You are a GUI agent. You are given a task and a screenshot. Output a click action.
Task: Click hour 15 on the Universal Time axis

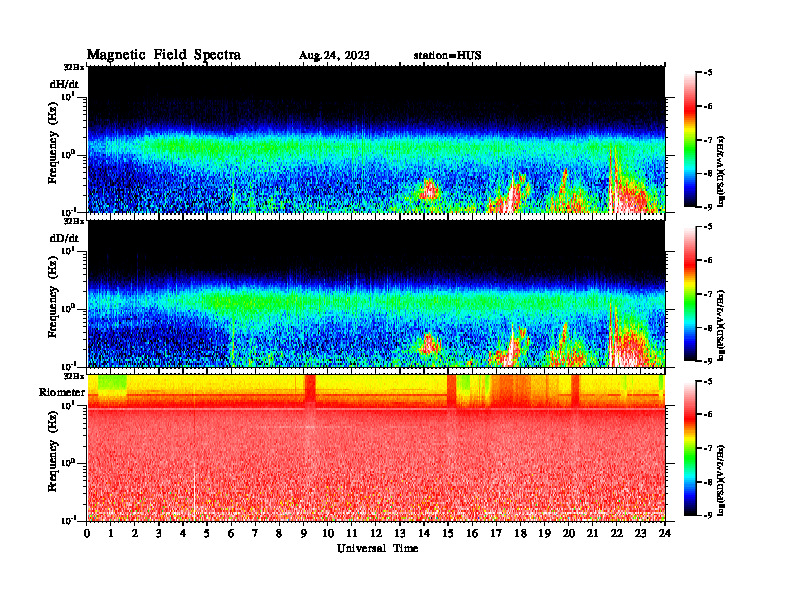click(x=448, y=533)
